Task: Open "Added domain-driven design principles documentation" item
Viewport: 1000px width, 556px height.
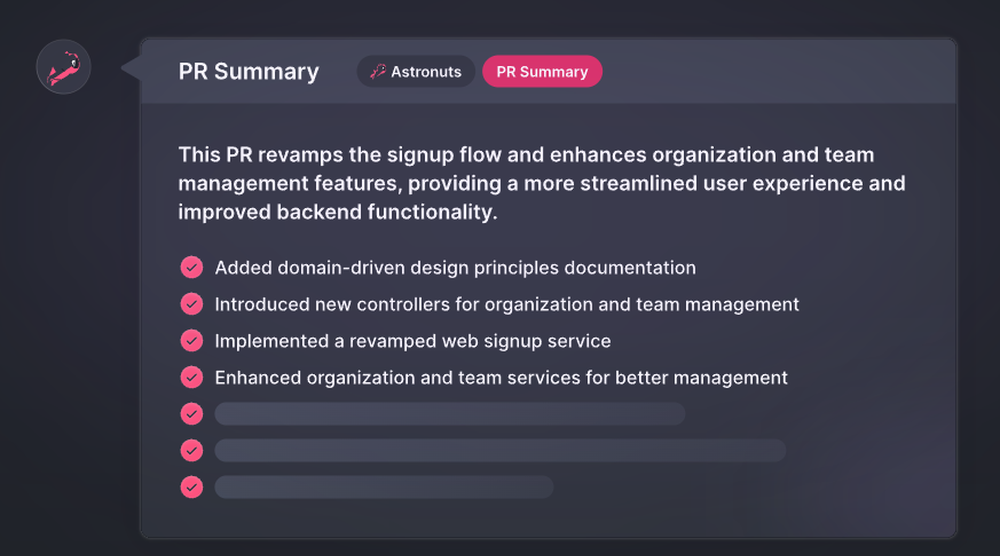Action: 455,268
